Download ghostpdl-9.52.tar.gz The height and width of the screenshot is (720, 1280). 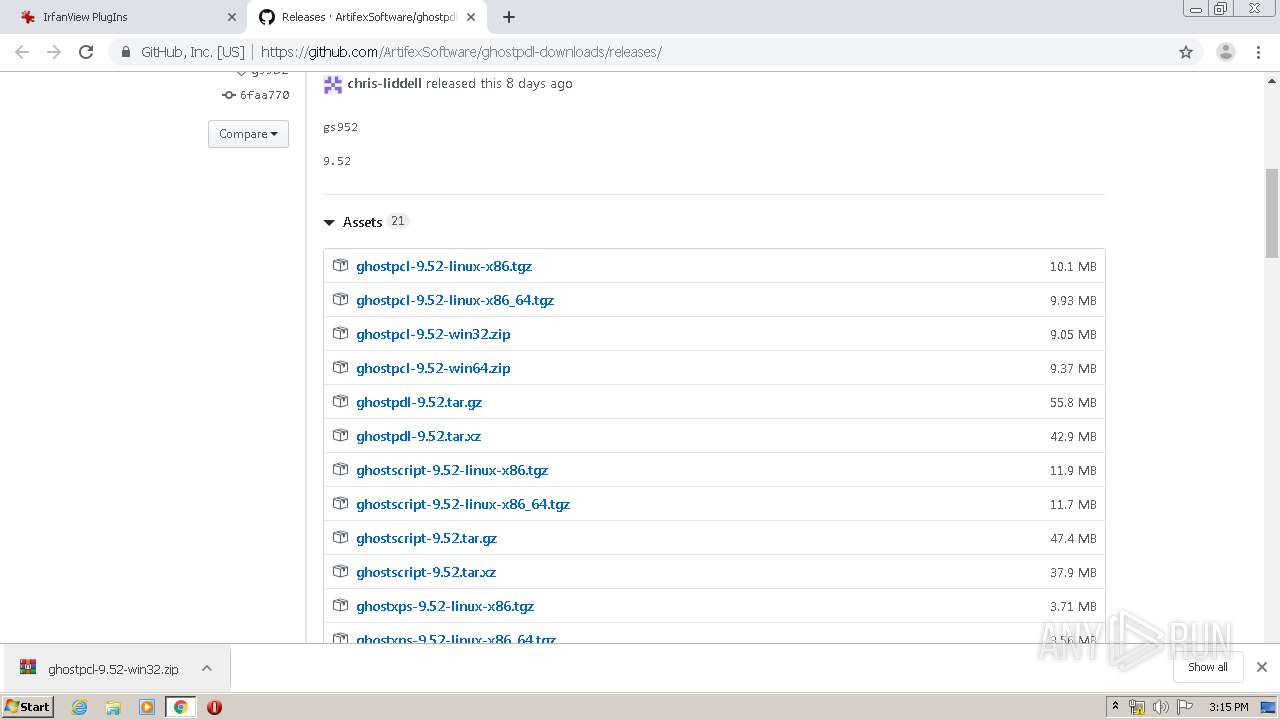coord(419,402)
